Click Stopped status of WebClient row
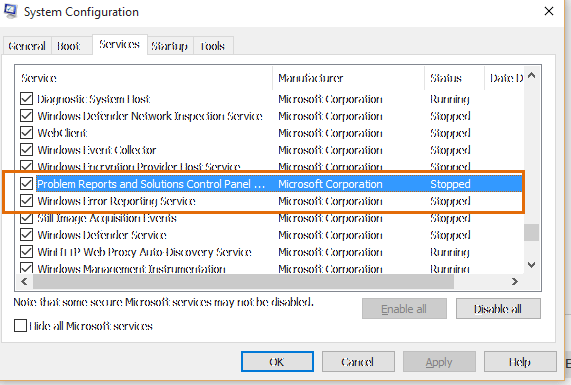This screenshot has width=571, height=385. (450, 133)
